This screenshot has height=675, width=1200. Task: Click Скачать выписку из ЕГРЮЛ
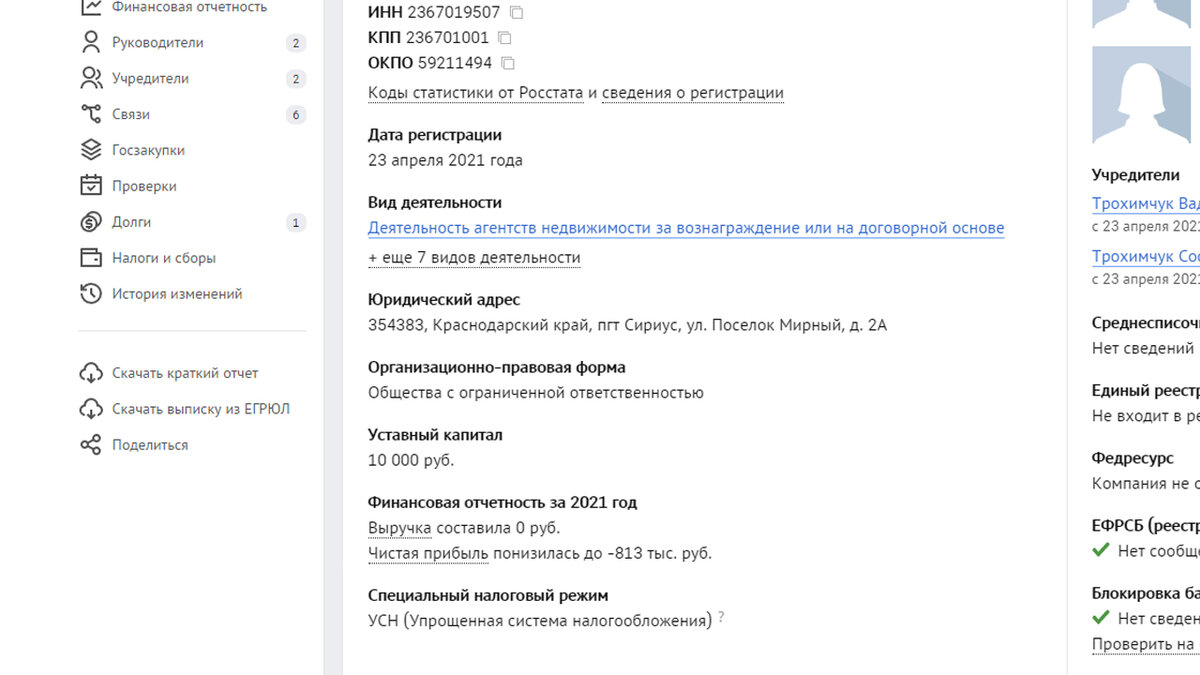[201, 410]
